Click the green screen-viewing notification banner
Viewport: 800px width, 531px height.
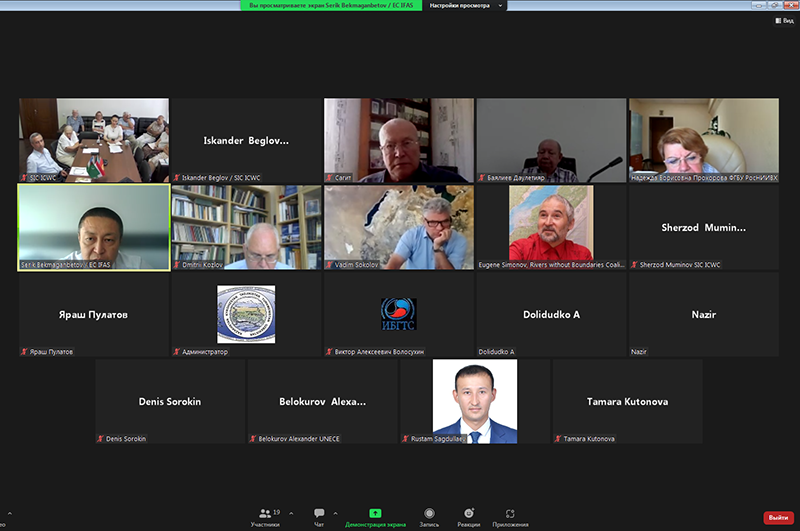click(332, 6)
